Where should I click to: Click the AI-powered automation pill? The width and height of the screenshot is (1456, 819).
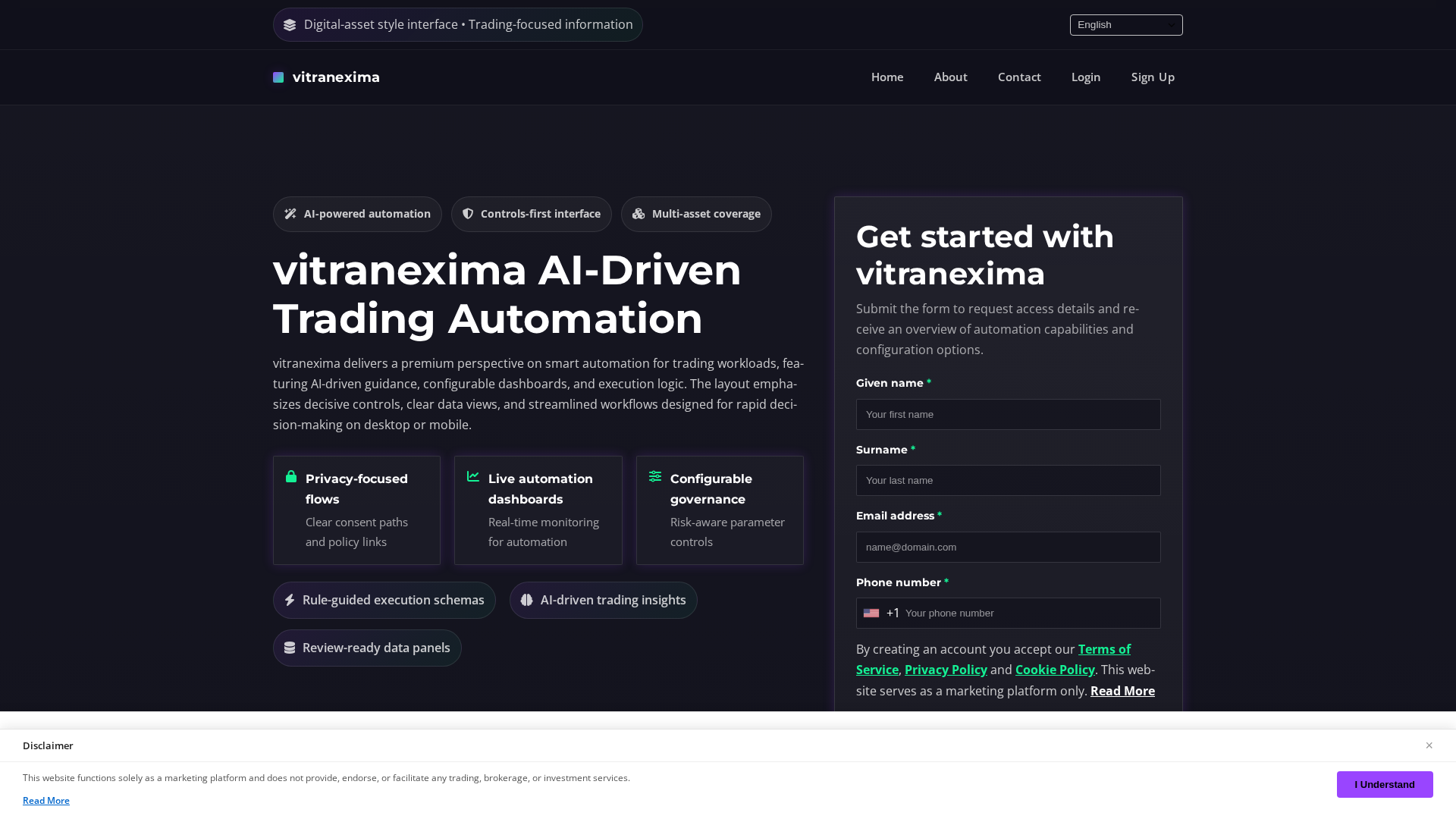pyautogui.click(x=357, y=214)
